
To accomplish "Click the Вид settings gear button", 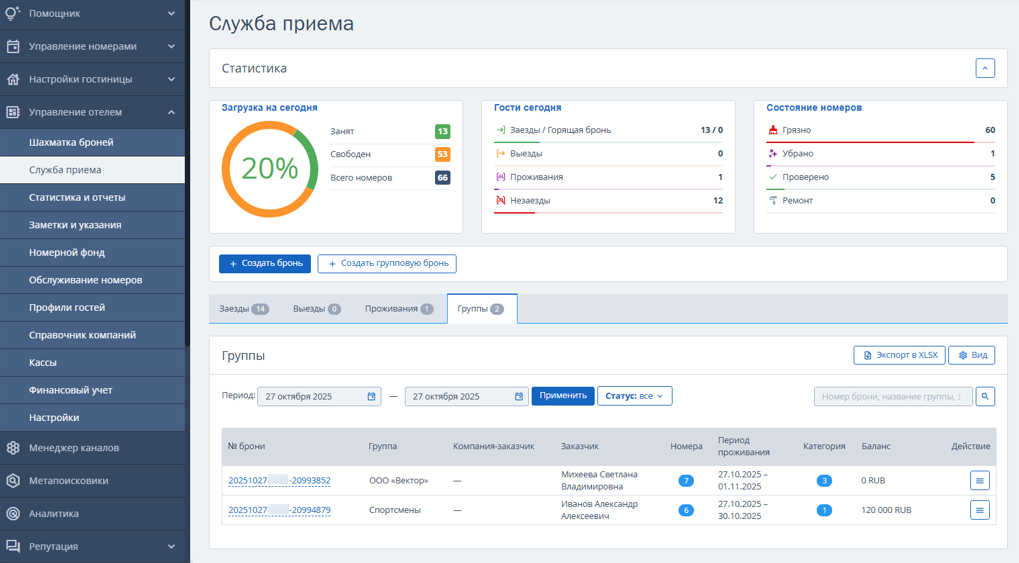I will pyautogui.click(x=972, y=355).
